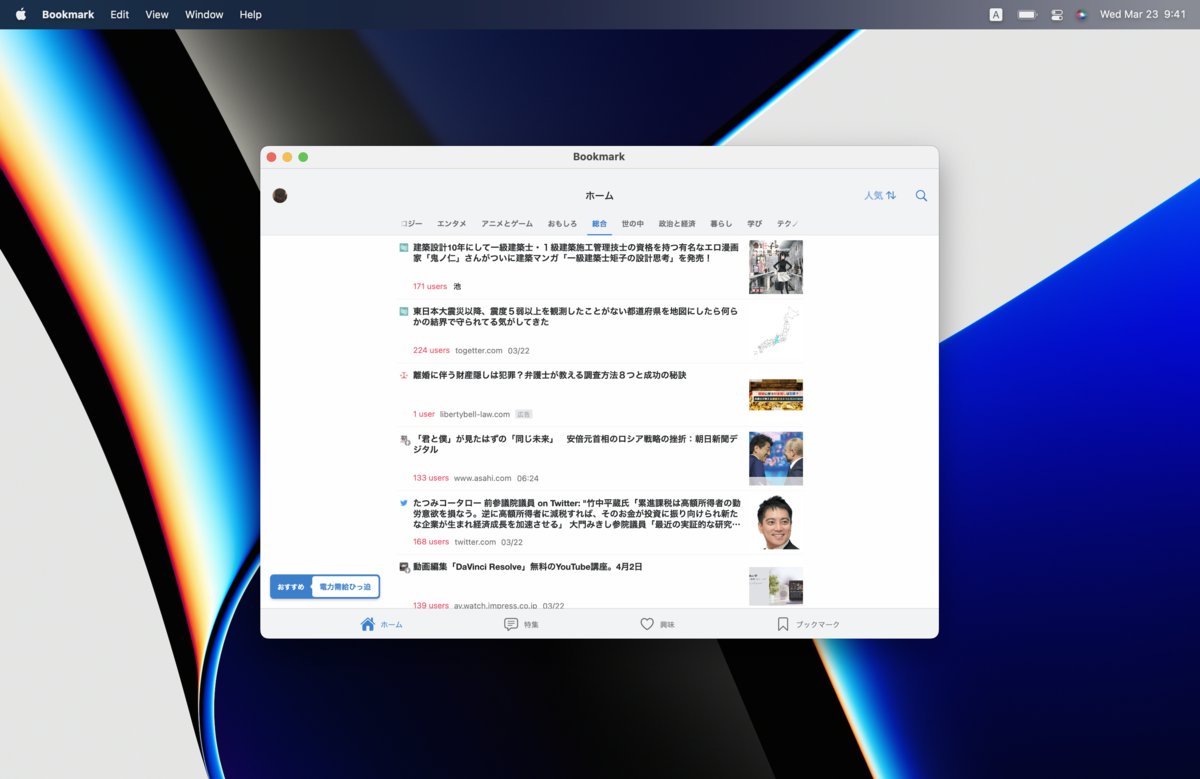Select the home icon in bottom navigation
Image resolution: width=1200 pixels, height=779 pixels.
point(366,623)
